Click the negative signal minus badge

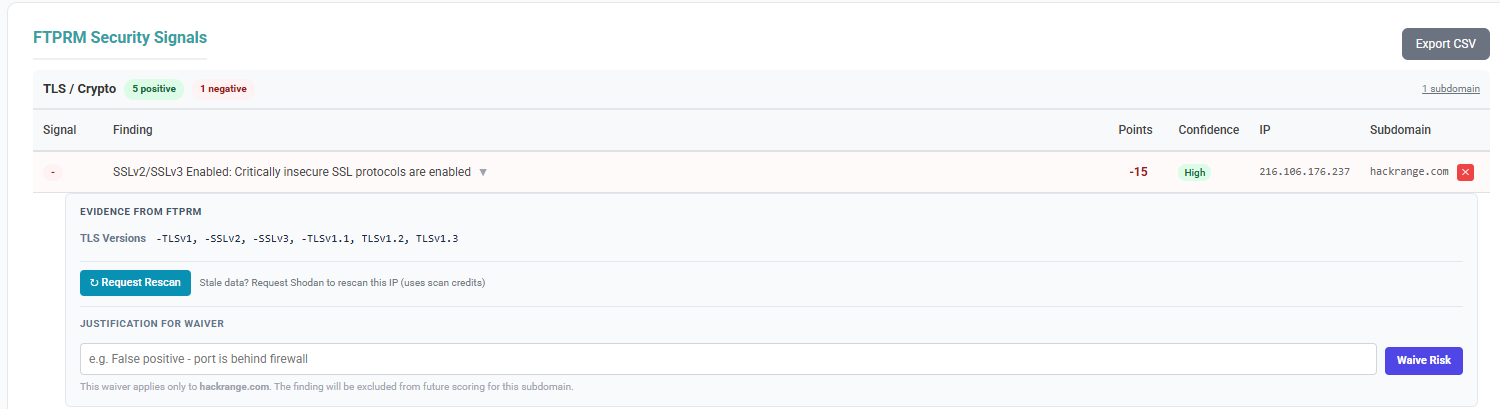[52, 172]
